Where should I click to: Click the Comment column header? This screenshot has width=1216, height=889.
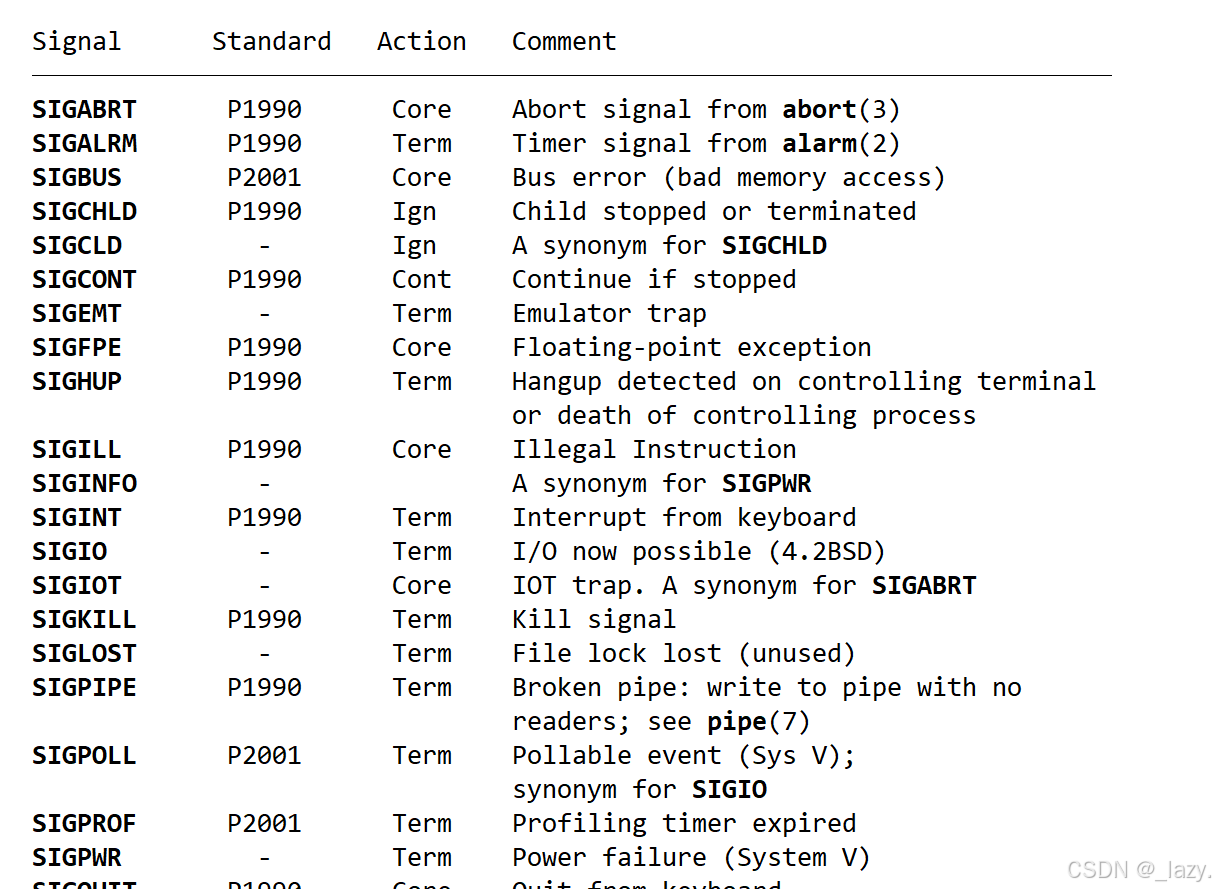(564, 41)
